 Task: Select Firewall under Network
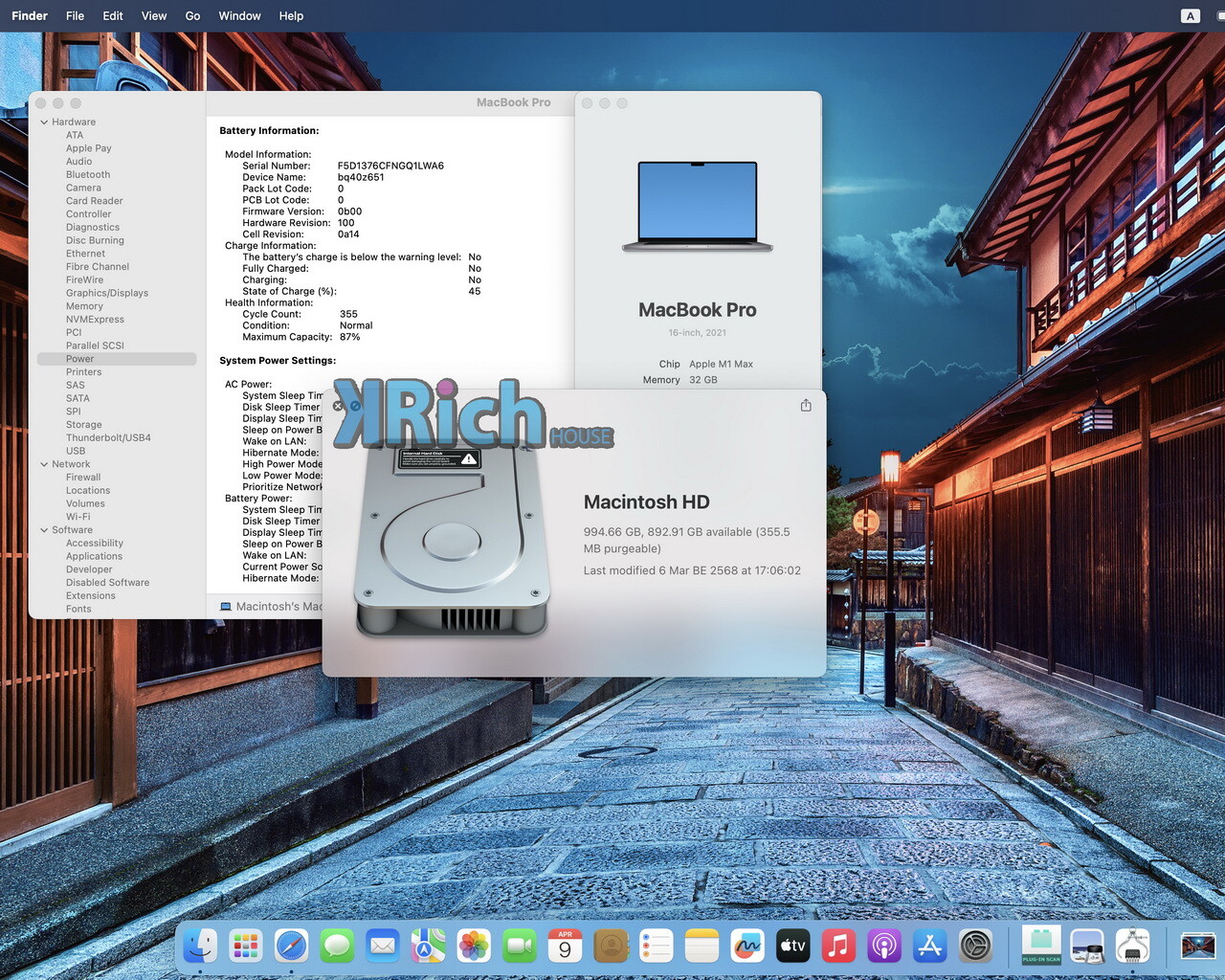(x=83, y=478)
